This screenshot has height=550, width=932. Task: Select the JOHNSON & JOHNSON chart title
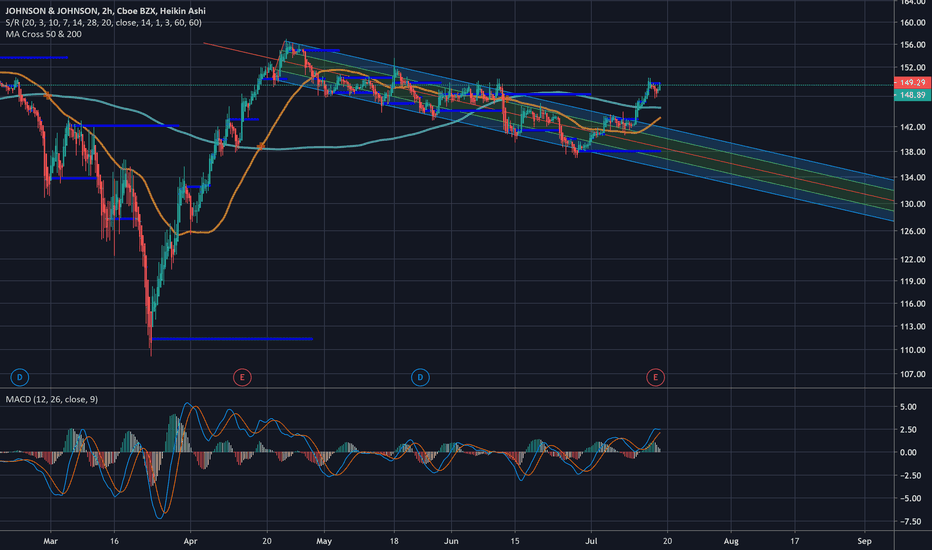(x=105, y=11)
